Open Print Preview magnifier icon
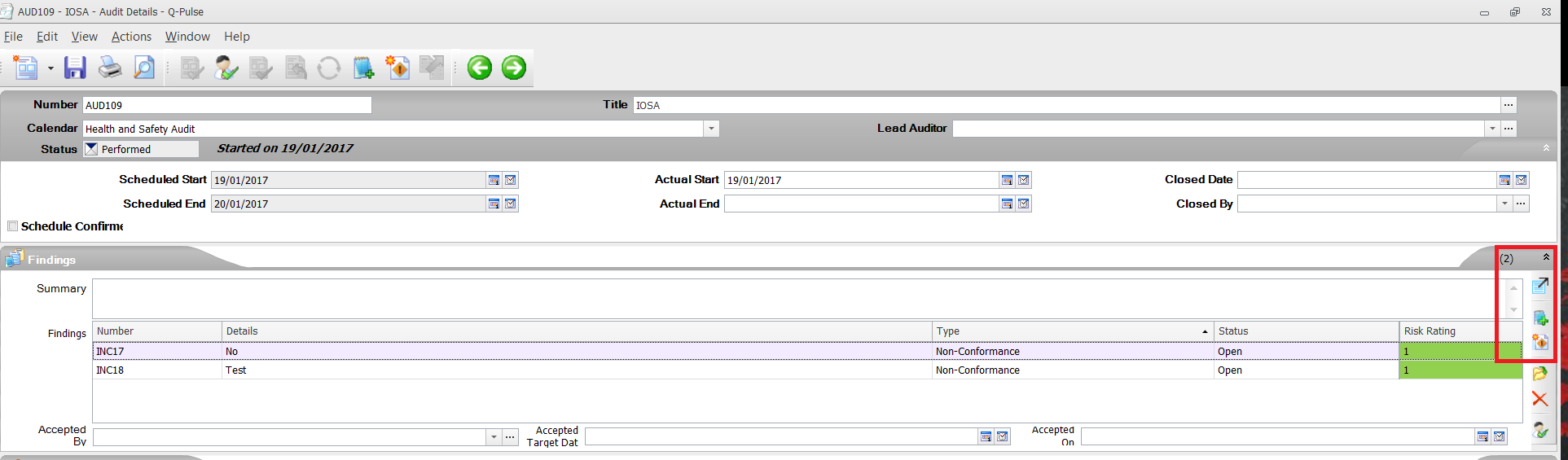This screenshot has width=1568, height=460. click(144, 68)
